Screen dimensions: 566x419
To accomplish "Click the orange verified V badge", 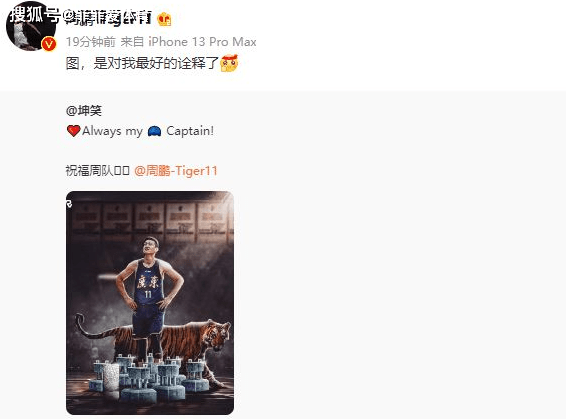I will [x=49, y=44].
